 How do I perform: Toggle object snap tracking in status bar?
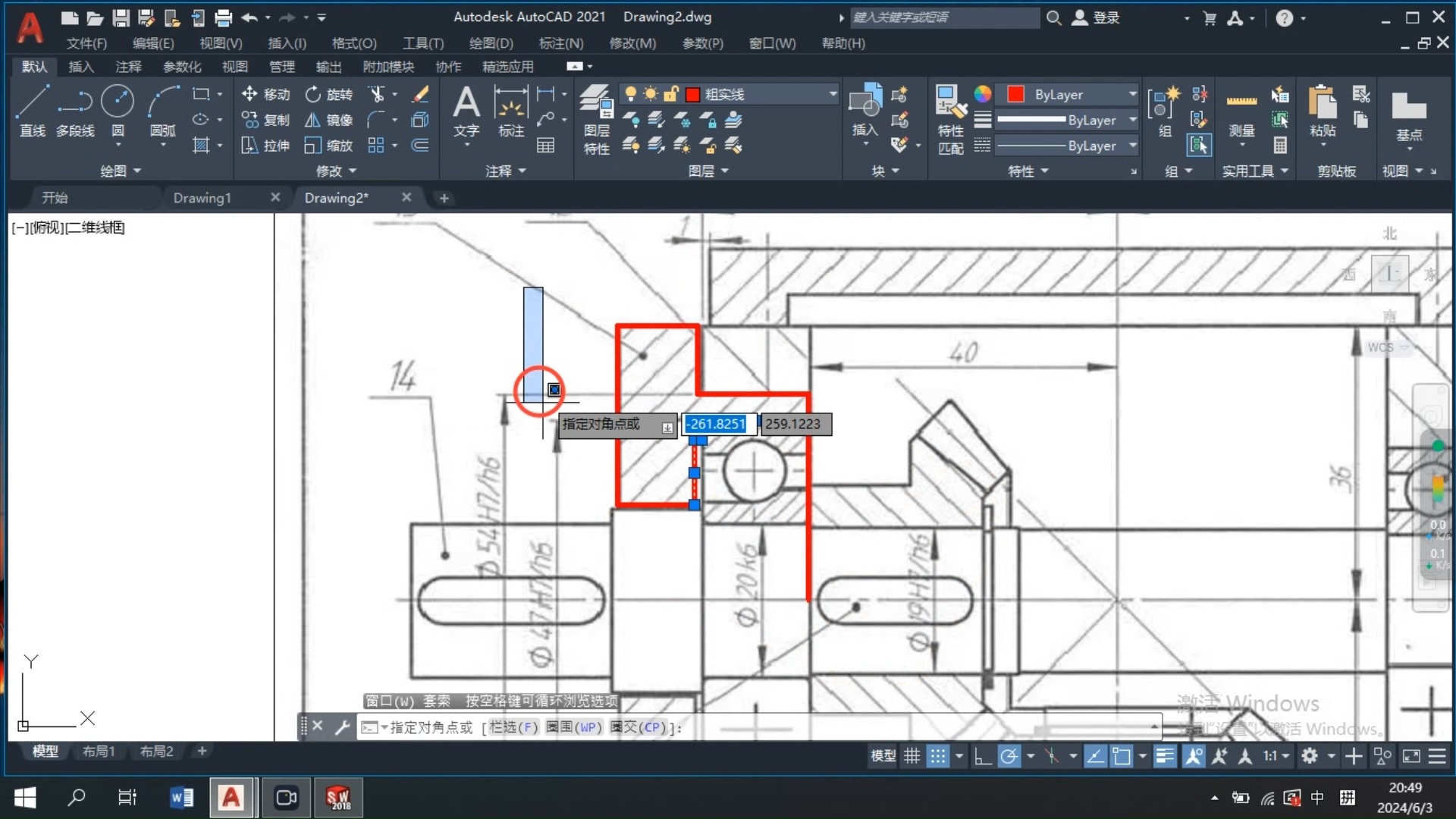tap(1095, 756)
